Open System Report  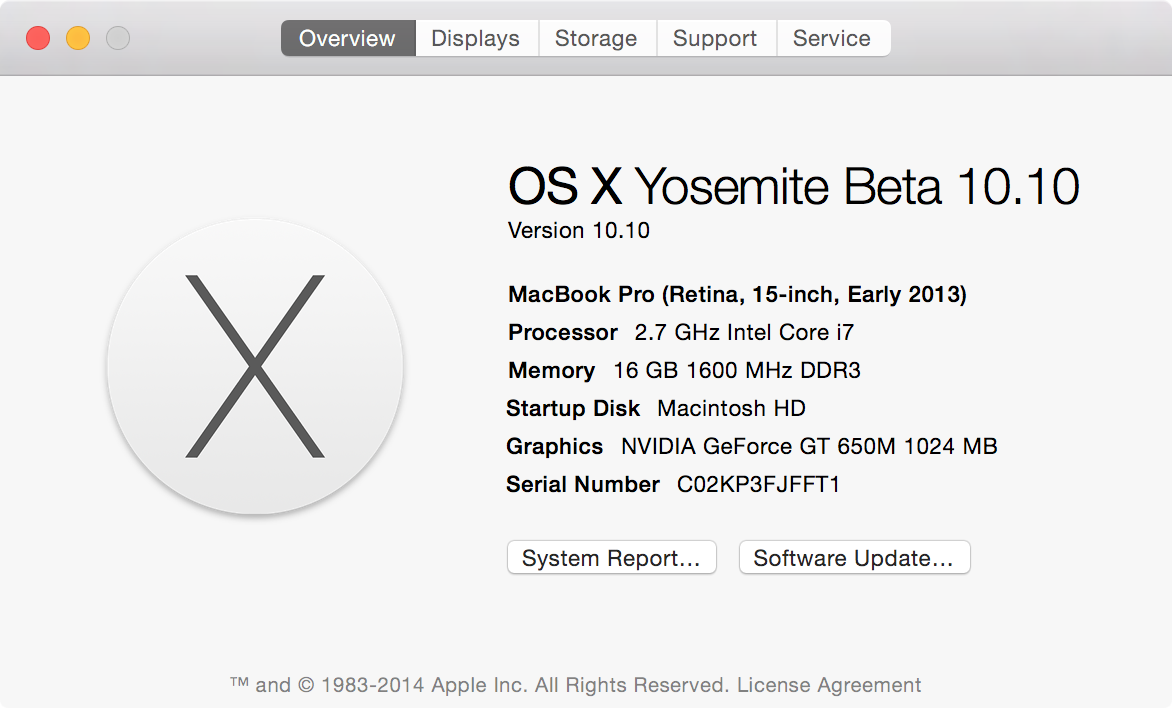coord(611,558)
